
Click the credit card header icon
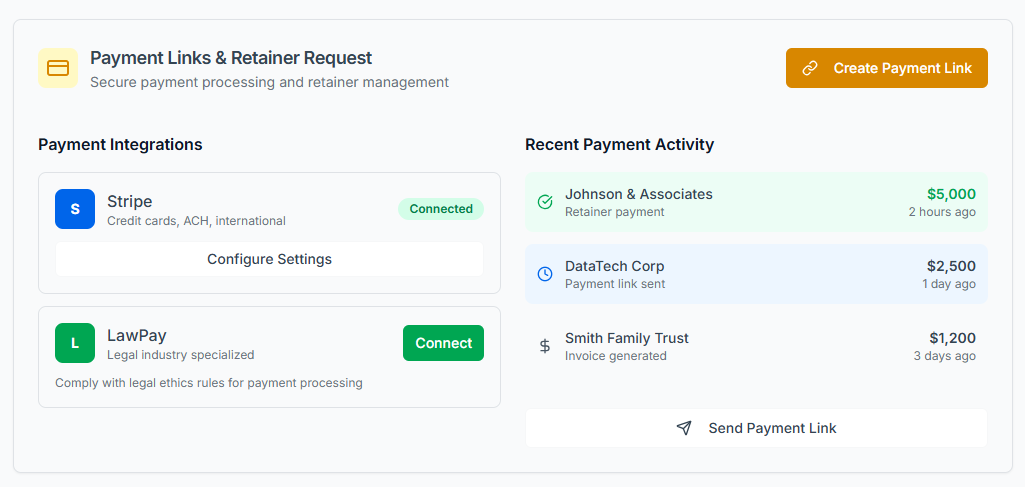[58, 68]
